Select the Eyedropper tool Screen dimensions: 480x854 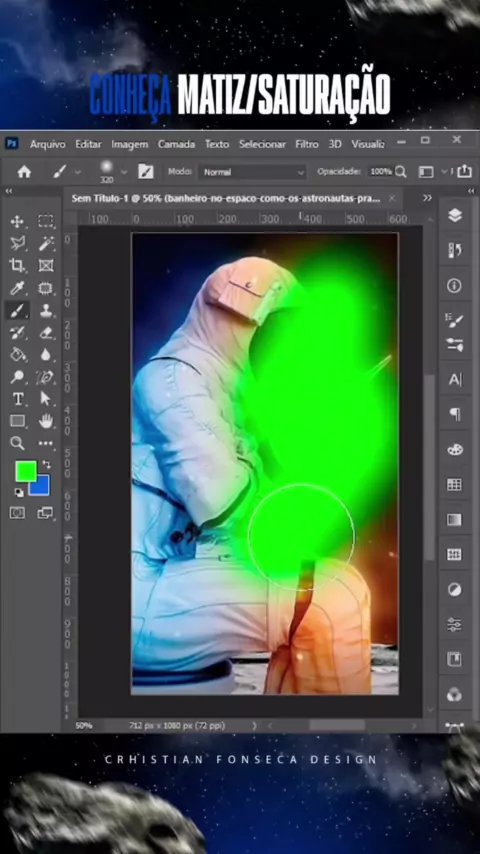(17, 288)
